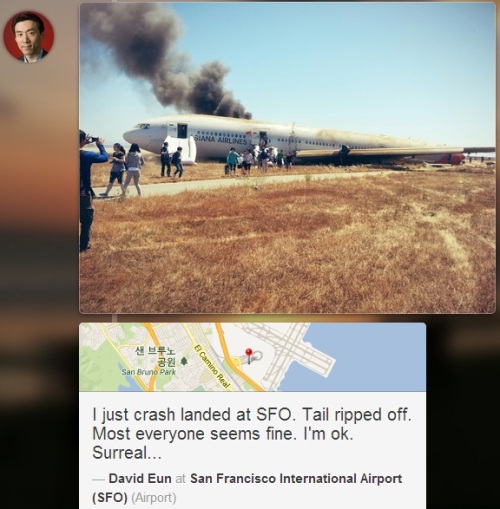
Task: Click the 'I just crash landed' post text
Action: (x=252, y=433)
